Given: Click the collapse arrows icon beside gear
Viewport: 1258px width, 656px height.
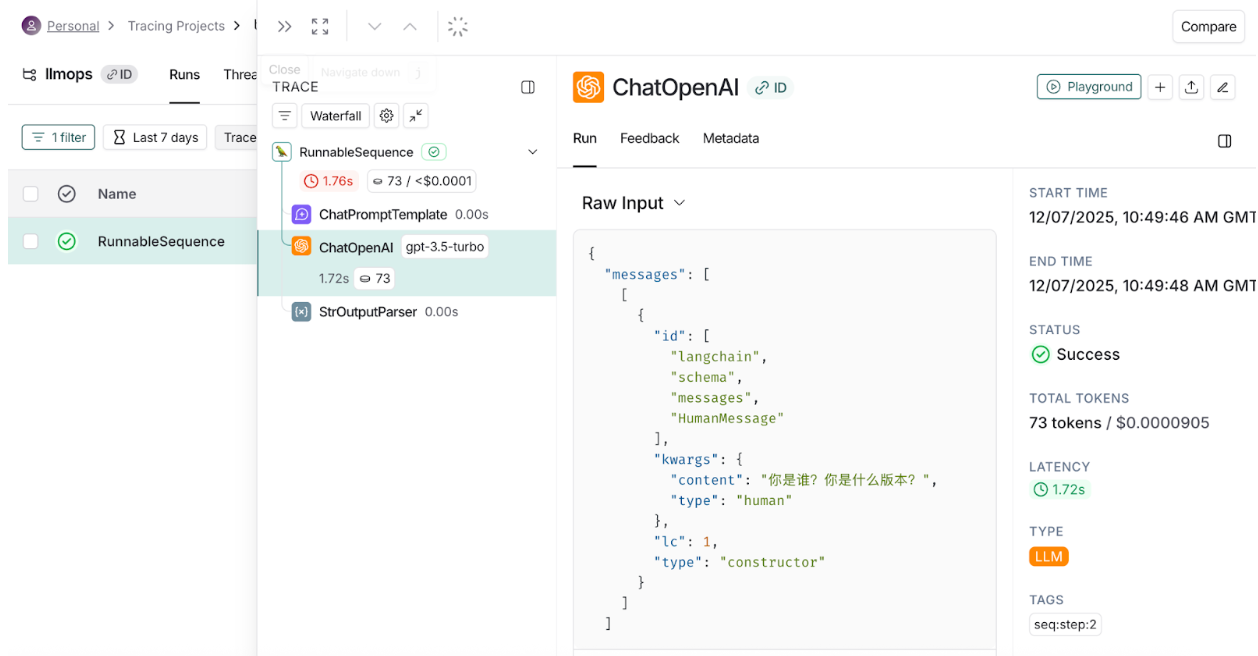Looking at the screenshot, I should coord(416,116).
